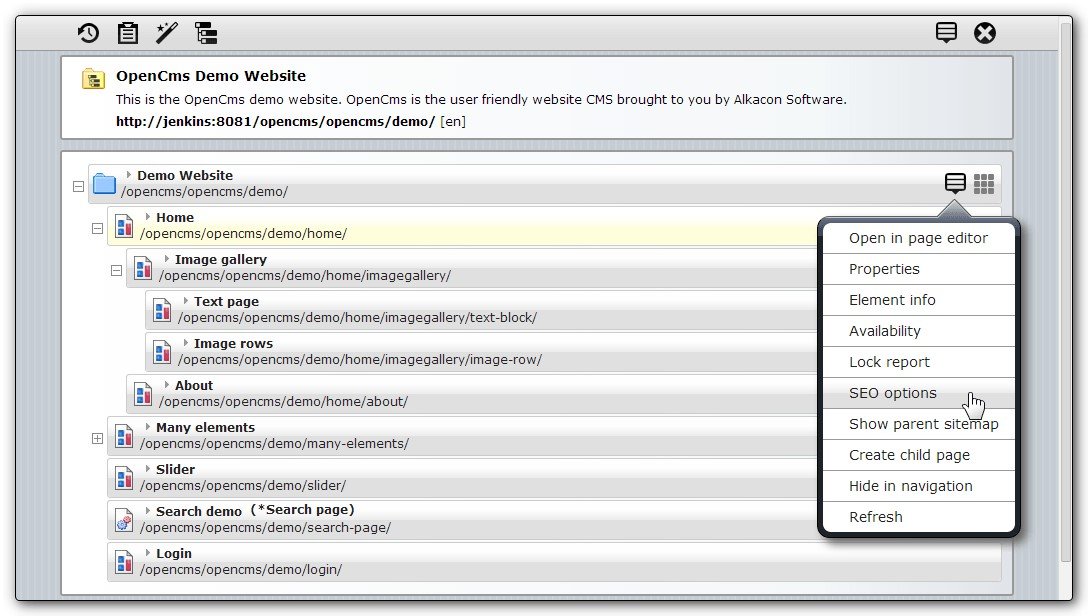Select the Login title text

[x=173, y=554]
